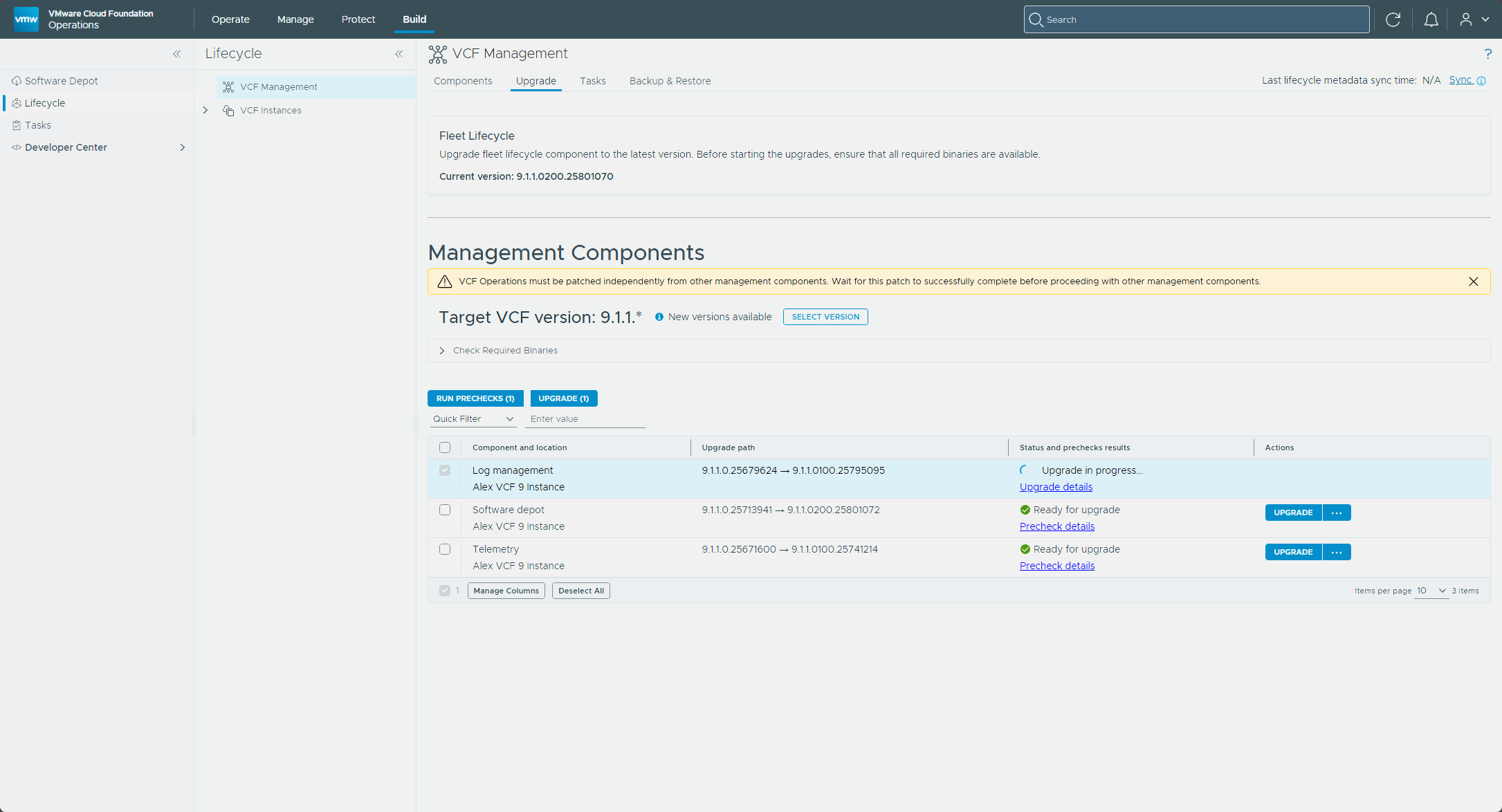
Task: Click RUN PRECHECKS (1) button
Action: [x=475, y=398]
